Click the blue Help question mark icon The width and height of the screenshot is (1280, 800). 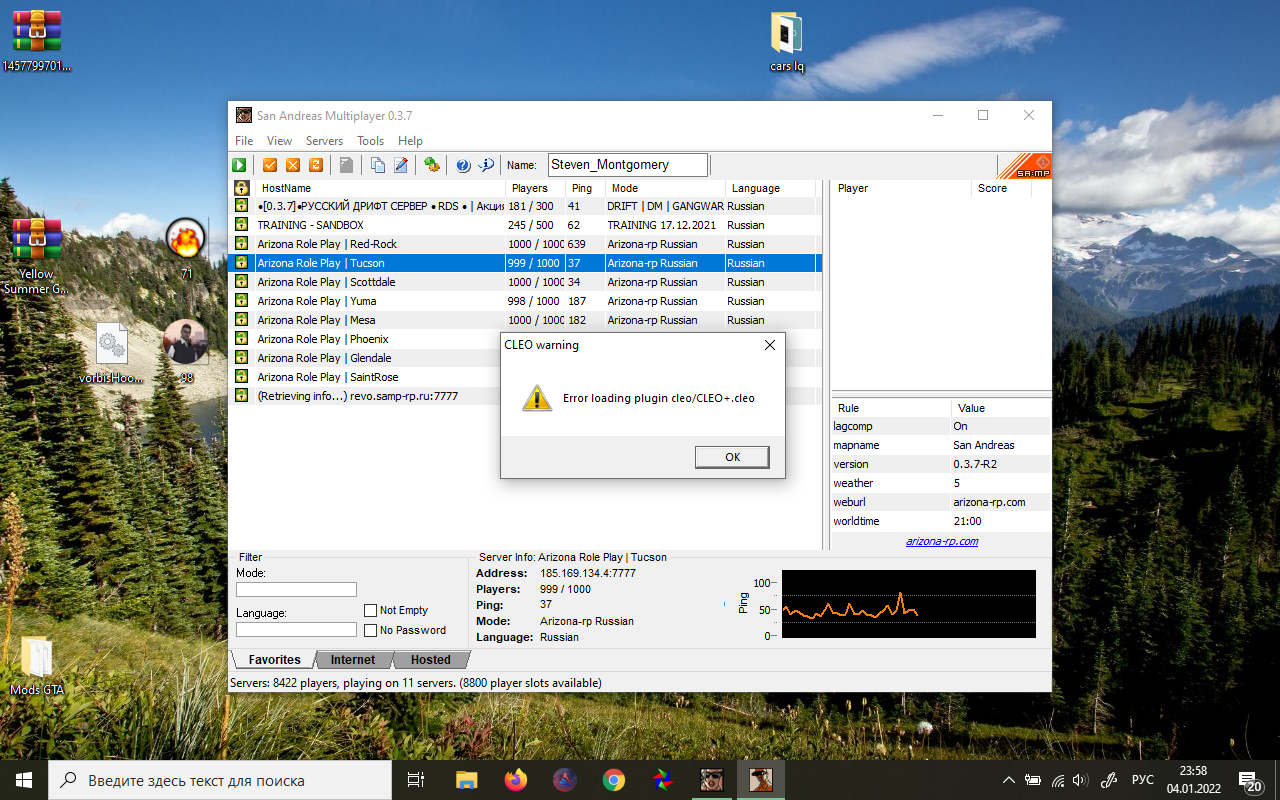pyautogui.click(x=463, y=165)
